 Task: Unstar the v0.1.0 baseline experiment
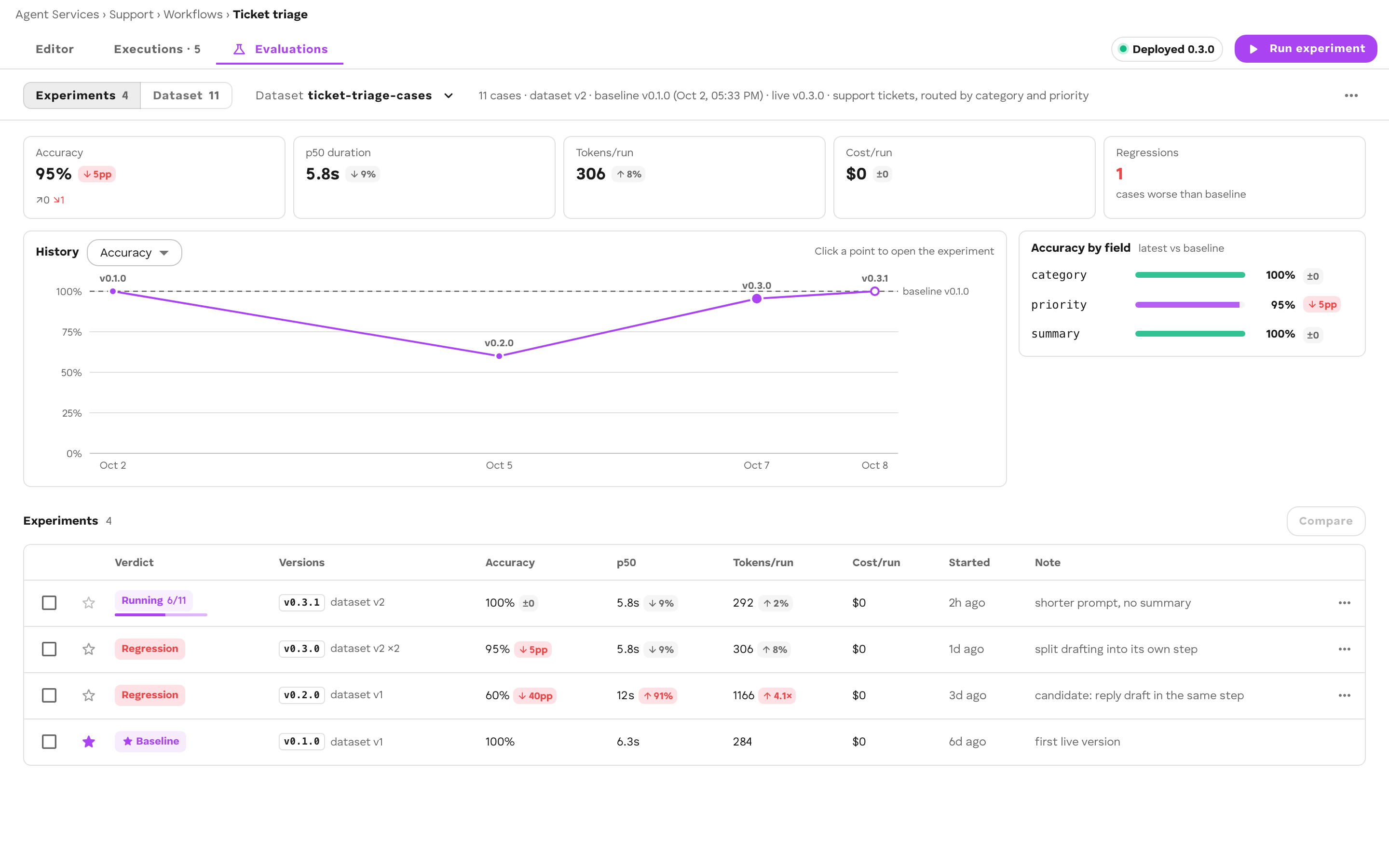(88, 742)
